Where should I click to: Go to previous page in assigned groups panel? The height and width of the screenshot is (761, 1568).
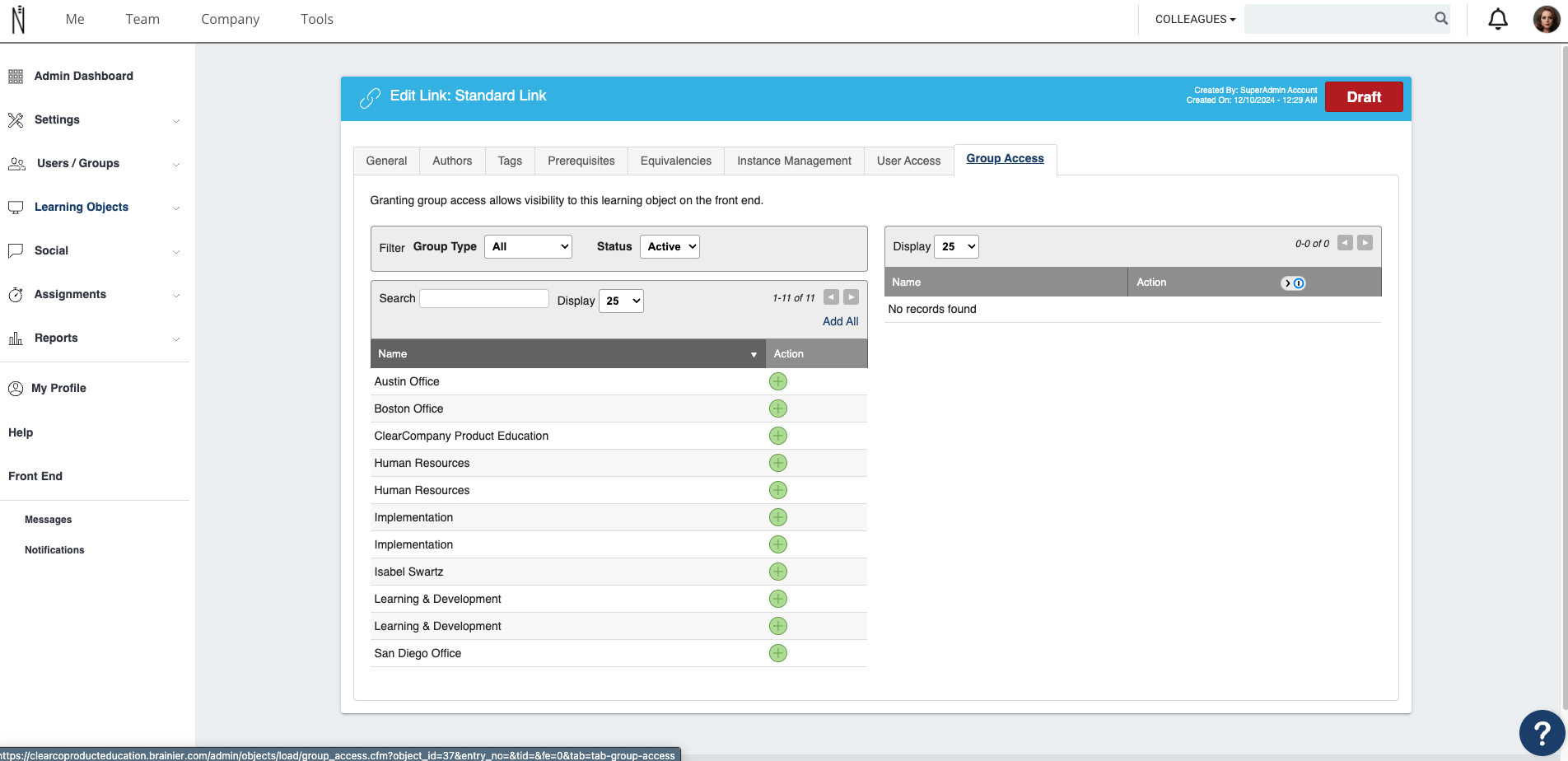1346,243
